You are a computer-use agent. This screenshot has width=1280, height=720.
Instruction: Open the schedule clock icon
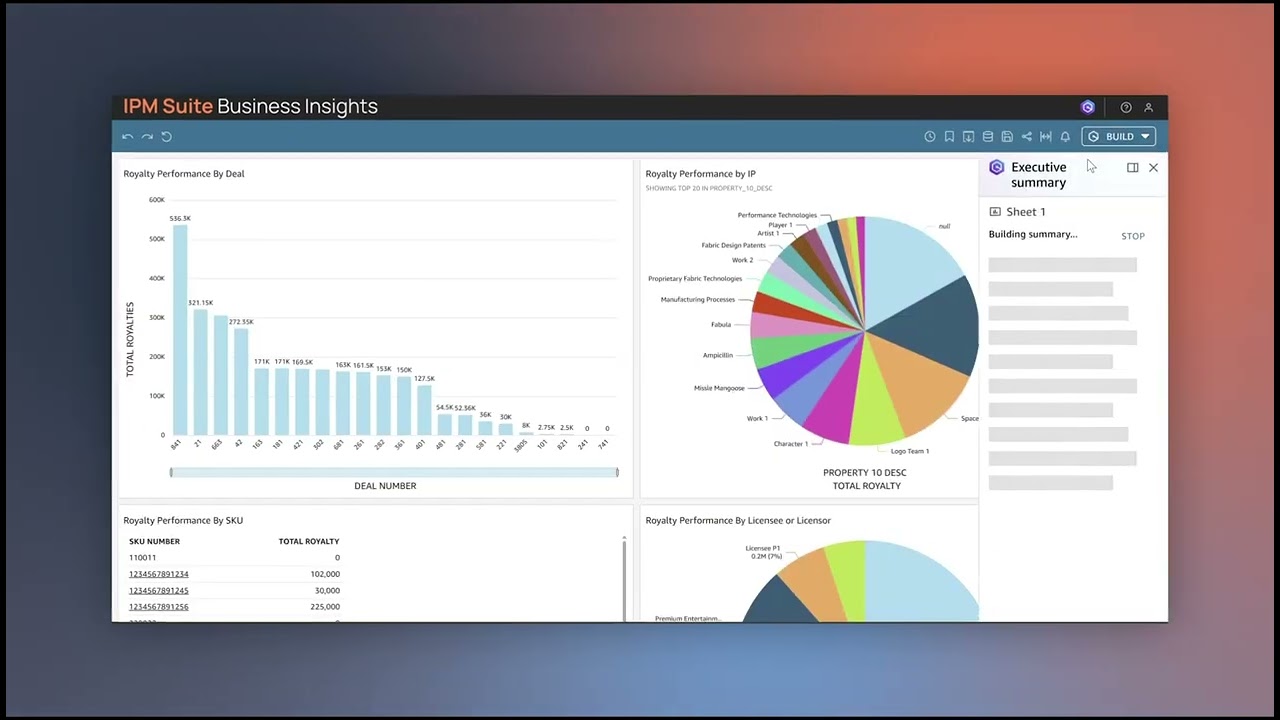[930, 137]
